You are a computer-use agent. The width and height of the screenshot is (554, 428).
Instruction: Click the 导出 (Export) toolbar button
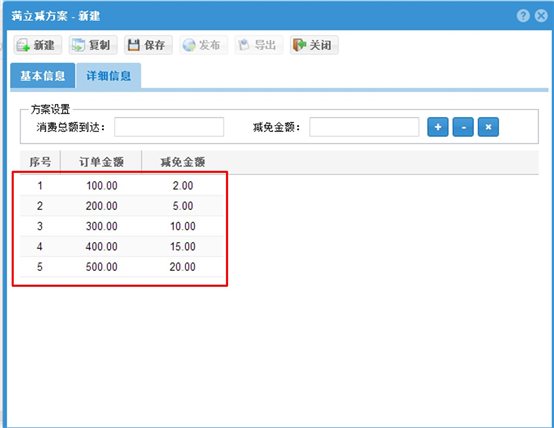point(259,45)
